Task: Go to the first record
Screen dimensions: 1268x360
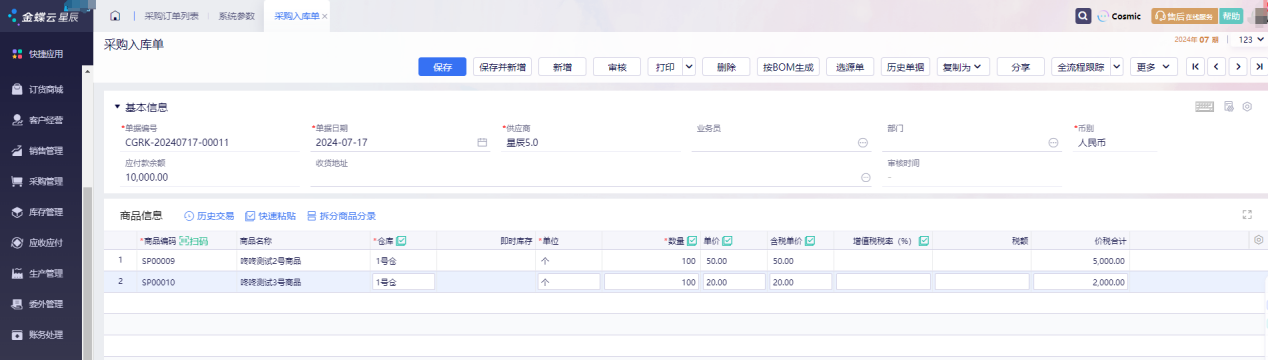Action: click(x=1195, y=66)
